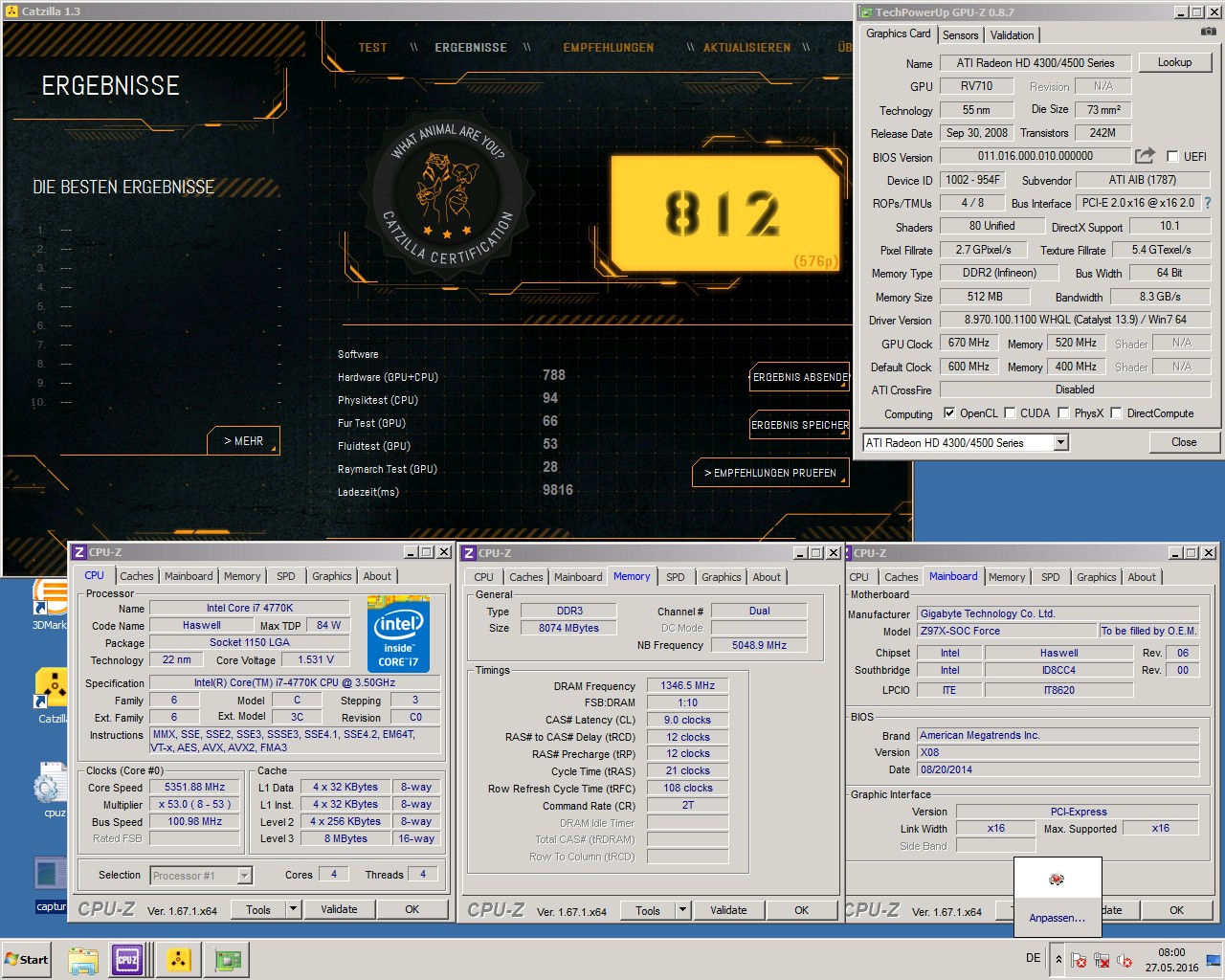Switch to Validation tab in GPU-Z
Viewport: 1225px width, 980px height.
[1012, 34]
